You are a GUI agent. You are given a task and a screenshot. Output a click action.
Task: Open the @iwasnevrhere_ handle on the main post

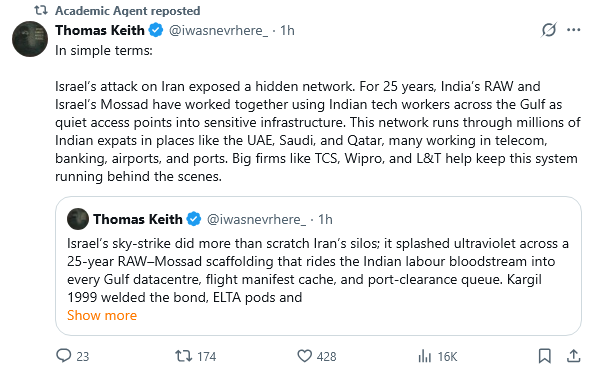coord(218,30)
